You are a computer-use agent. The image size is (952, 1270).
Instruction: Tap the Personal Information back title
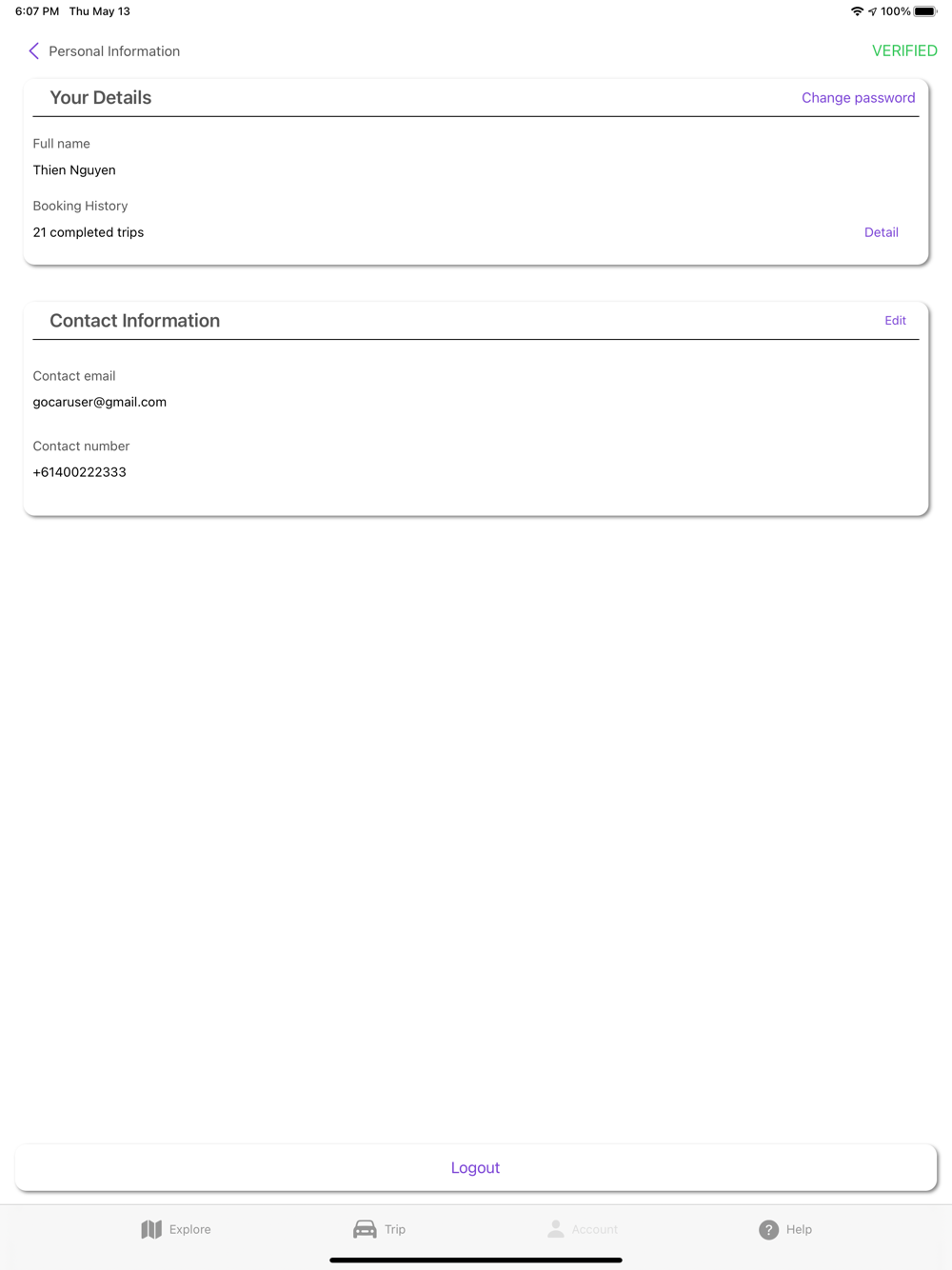[114, 51]
